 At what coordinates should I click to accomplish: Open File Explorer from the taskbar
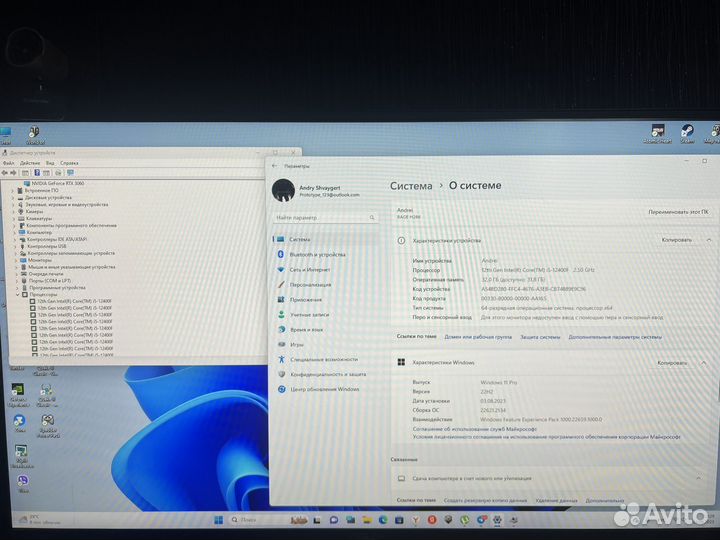[x=366, y=520]
